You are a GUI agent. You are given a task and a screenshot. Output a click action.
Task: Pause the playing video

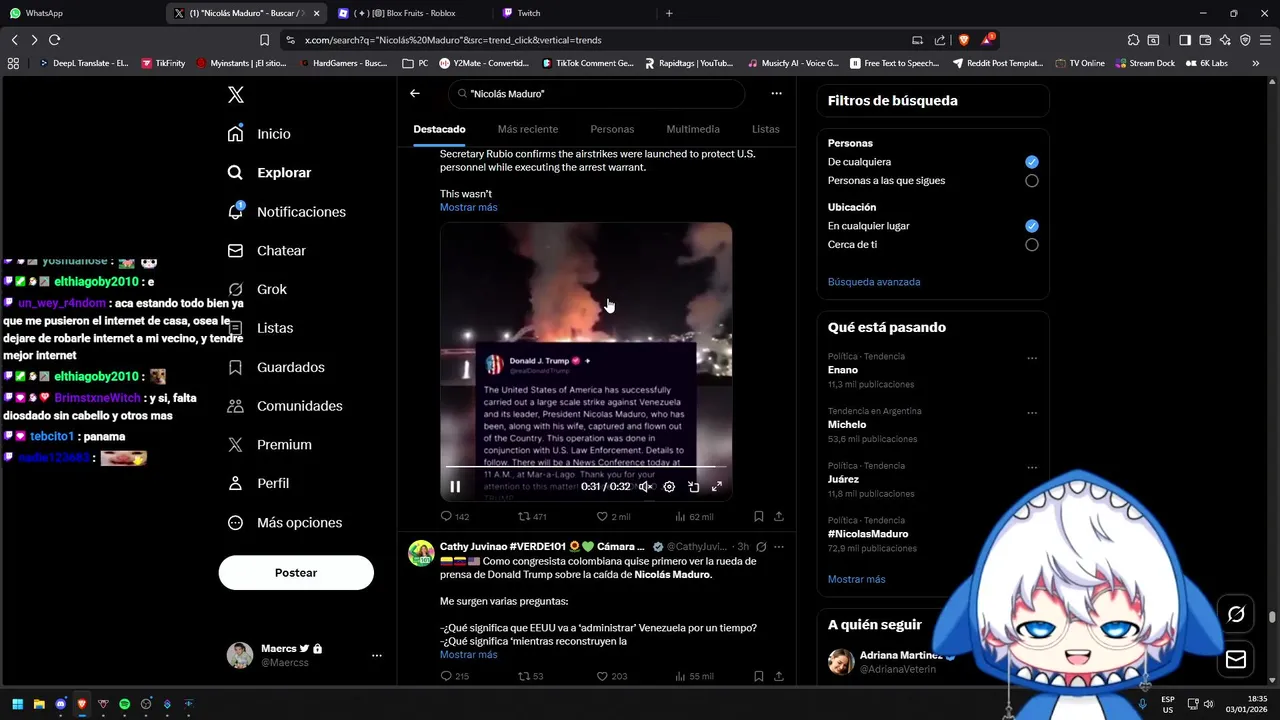455,487
